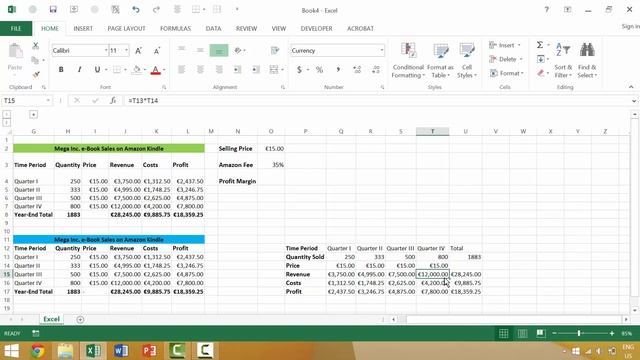
Task: Open Format as Table gallery
Action: click(440, 60)
